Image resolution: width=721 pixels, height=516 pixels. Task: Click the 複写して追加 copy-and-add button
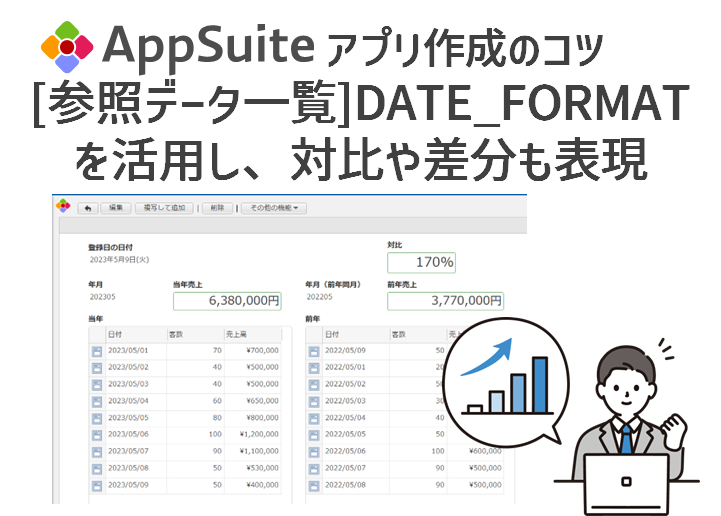(x=164, y=208)
